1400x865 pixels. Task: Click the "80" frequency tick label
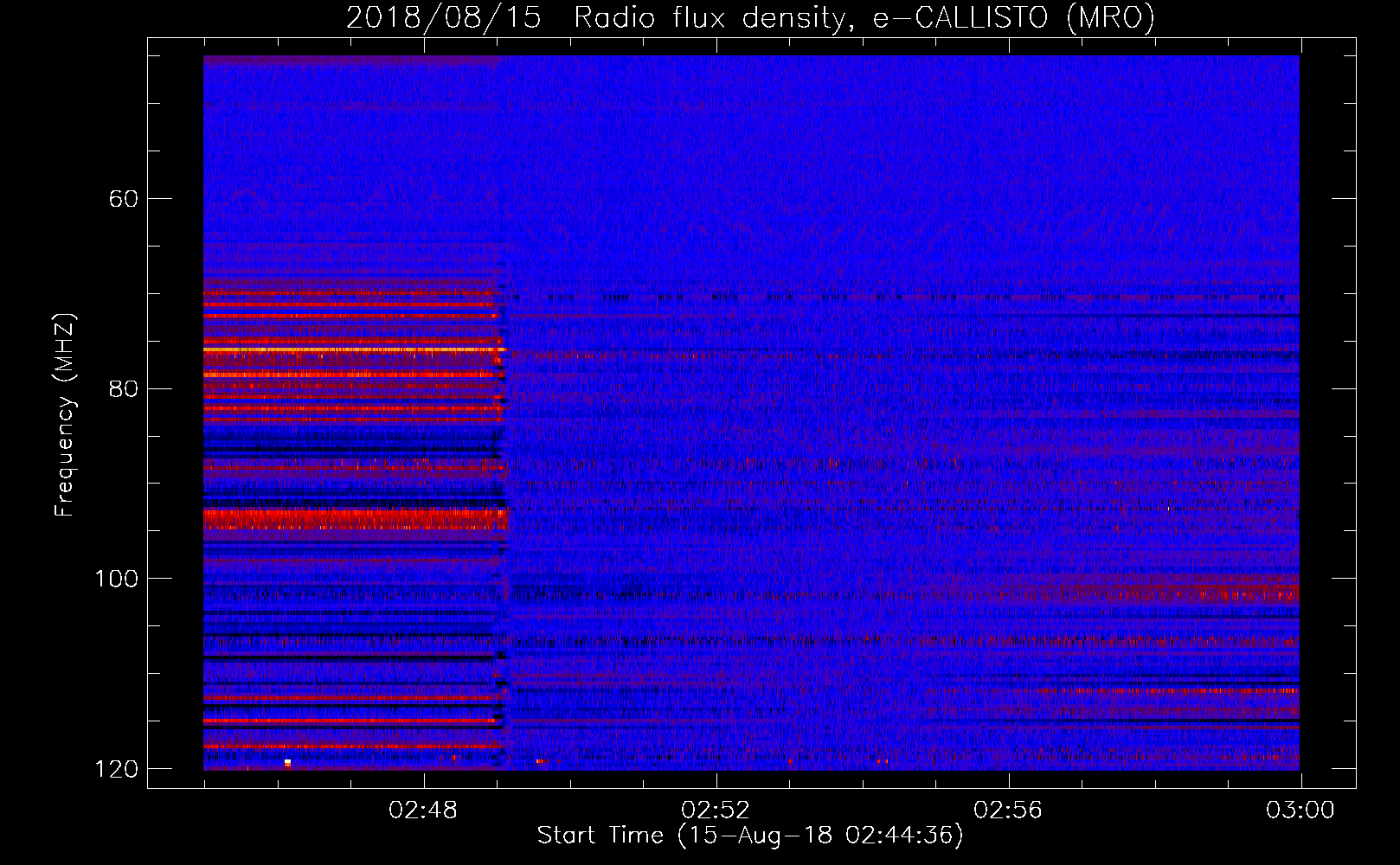[124, 388]
